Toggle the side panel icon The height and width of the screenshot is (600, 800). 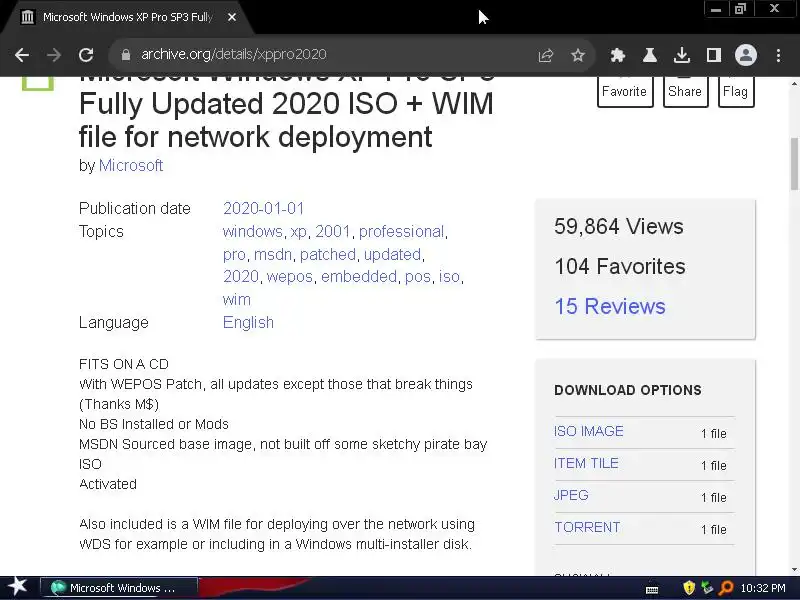pos(714,55)
